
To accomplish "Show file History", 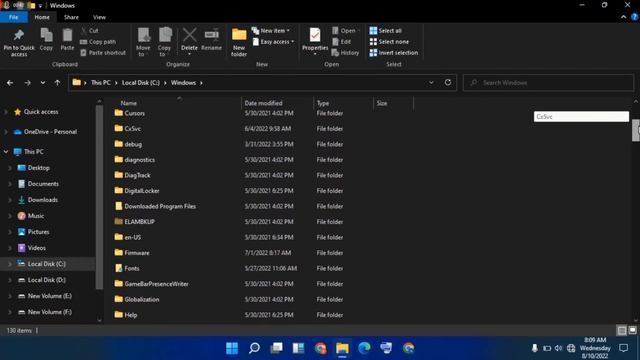I will click(x=345, y=53).
